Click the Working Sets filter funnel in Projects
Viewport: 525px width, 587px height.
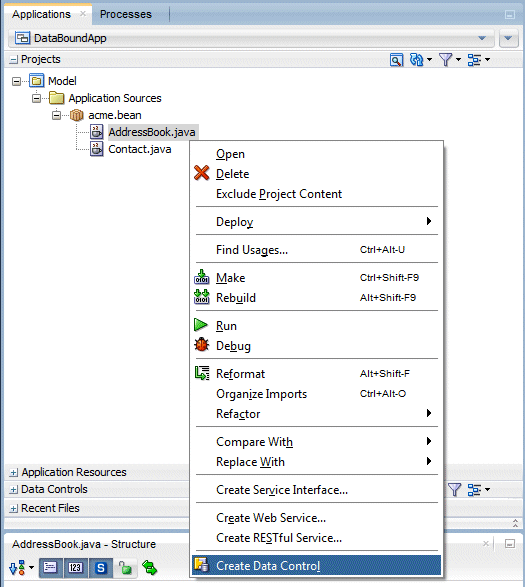click(446, 60)
